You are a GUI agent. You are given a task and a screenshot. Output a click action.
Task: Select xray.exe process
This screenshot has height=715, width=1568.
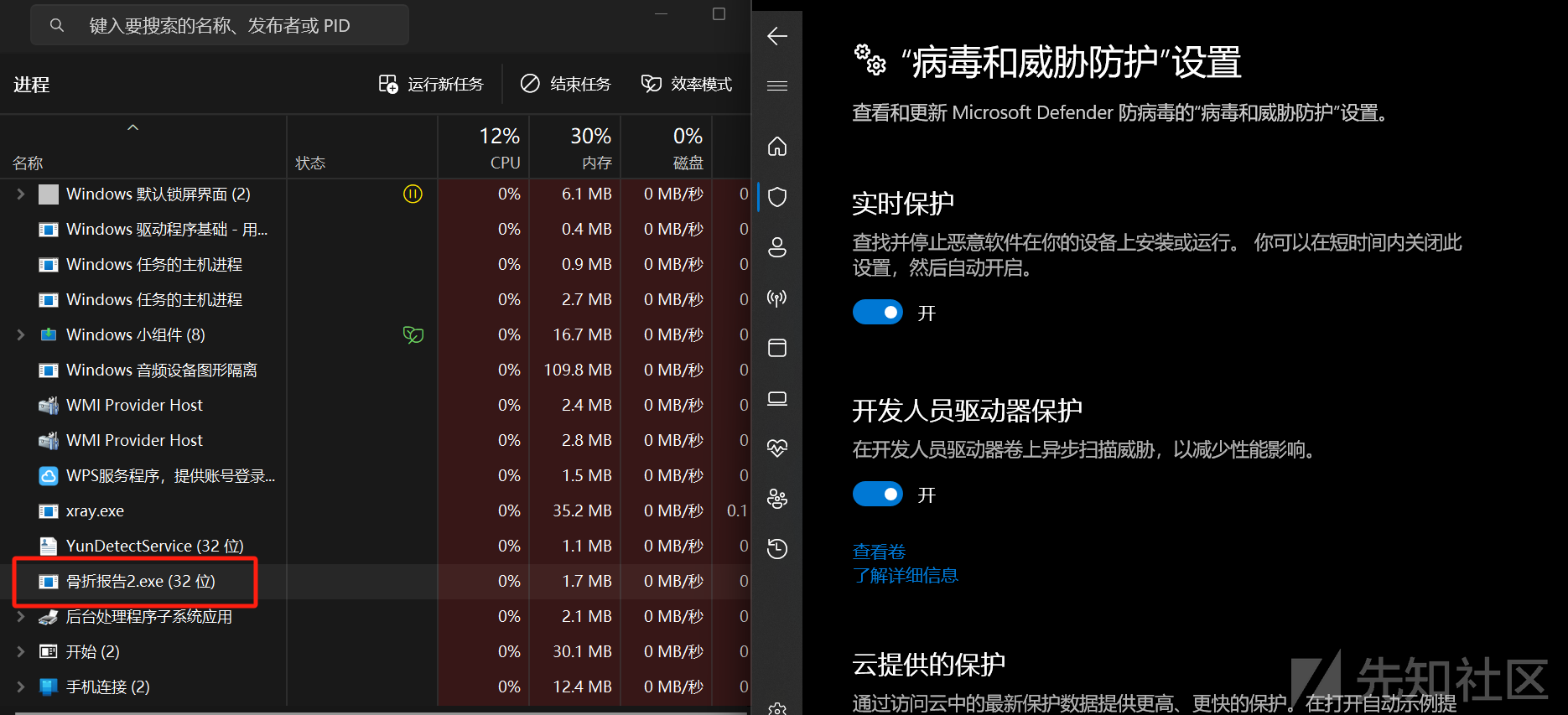[x=374, y=510]
